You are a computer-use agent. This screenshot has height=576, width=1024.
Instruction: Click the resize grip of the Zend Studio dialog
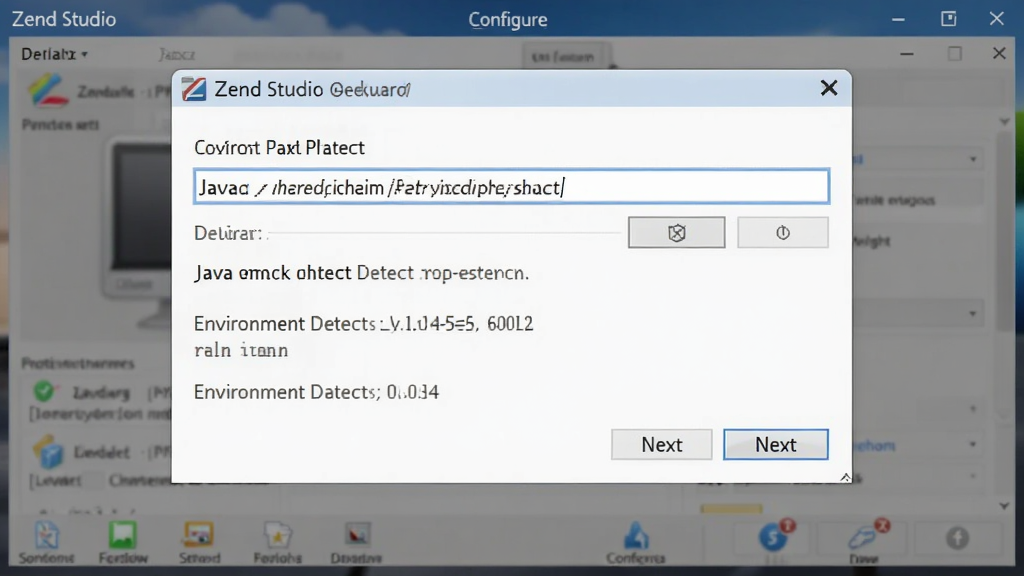(845, 477)
